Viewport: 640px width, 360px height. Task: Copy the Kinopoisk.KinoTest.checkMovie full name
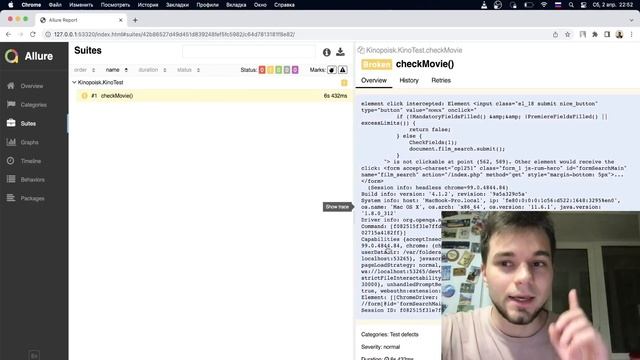(x=361, y=50)
